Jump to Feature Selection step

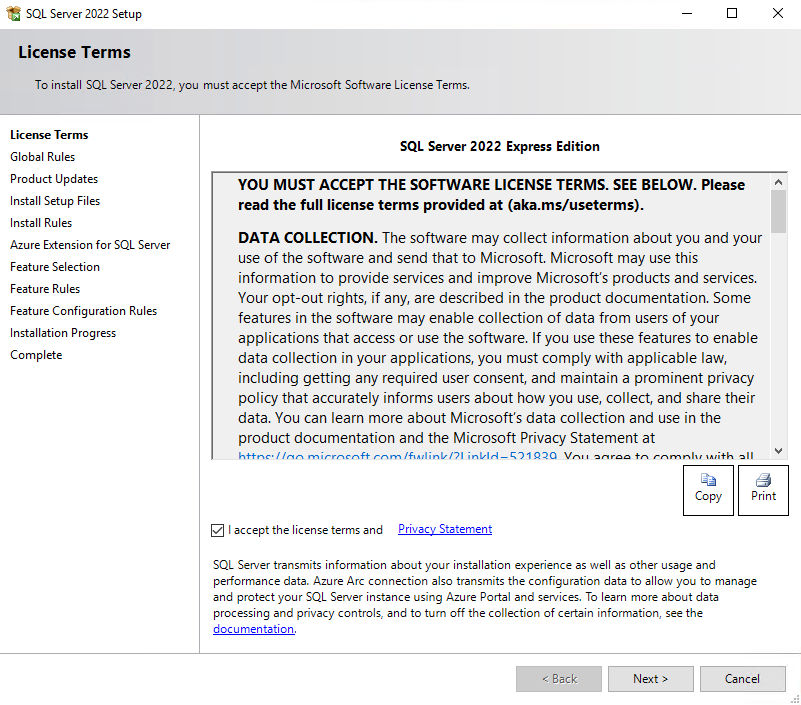pyautogui.click(x=55, y=267)
